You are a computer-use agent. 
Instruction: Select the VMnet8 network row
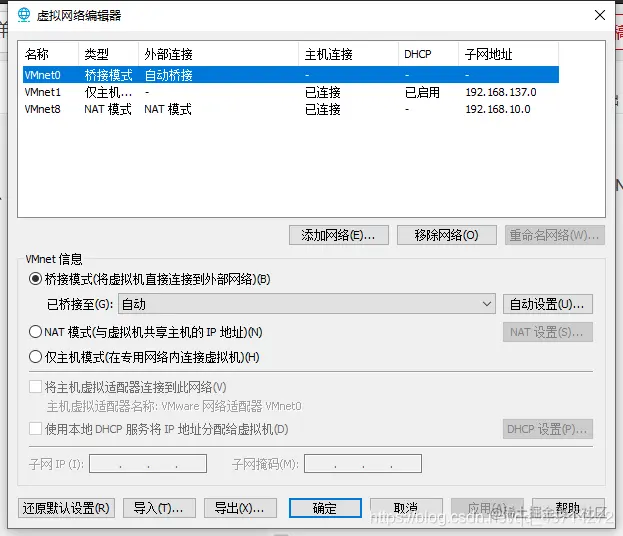coord(291,109)
